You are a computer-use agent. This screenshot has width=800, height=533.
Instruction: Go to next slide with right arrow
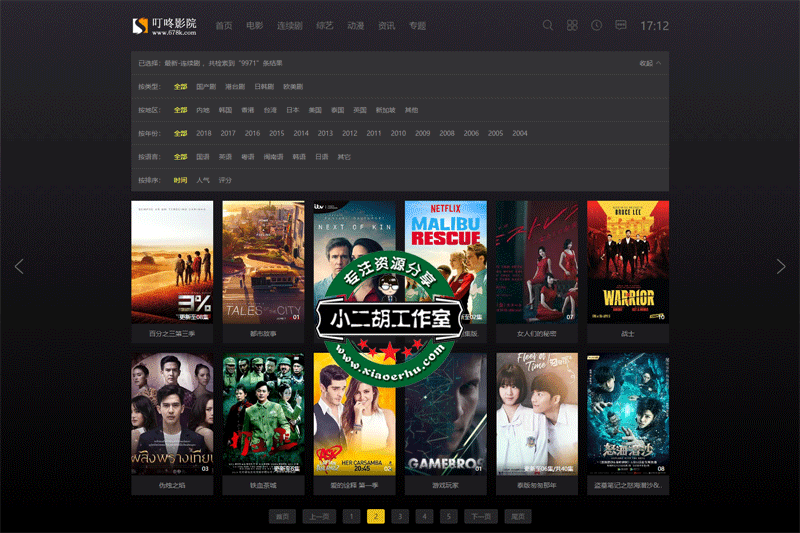point(781,266)
